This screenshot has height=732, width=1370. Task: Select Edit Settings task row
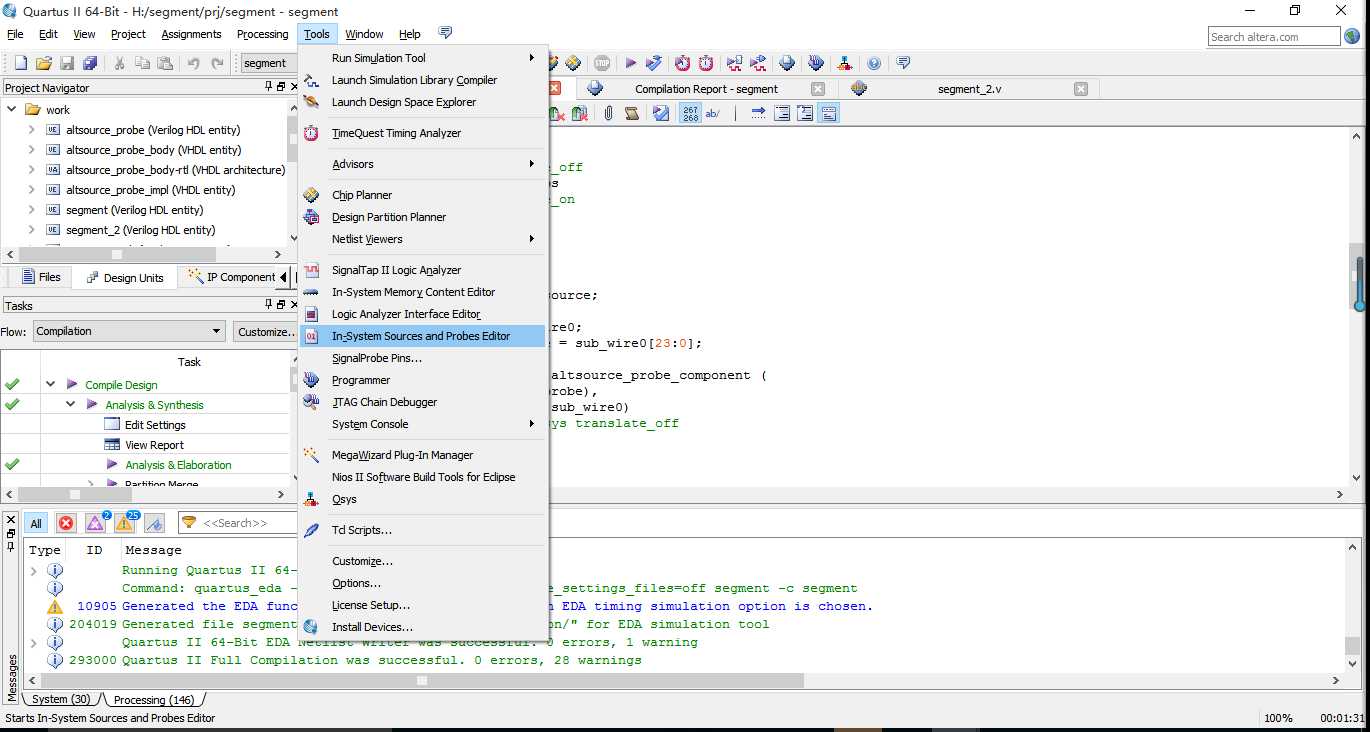tap(155, 425)
